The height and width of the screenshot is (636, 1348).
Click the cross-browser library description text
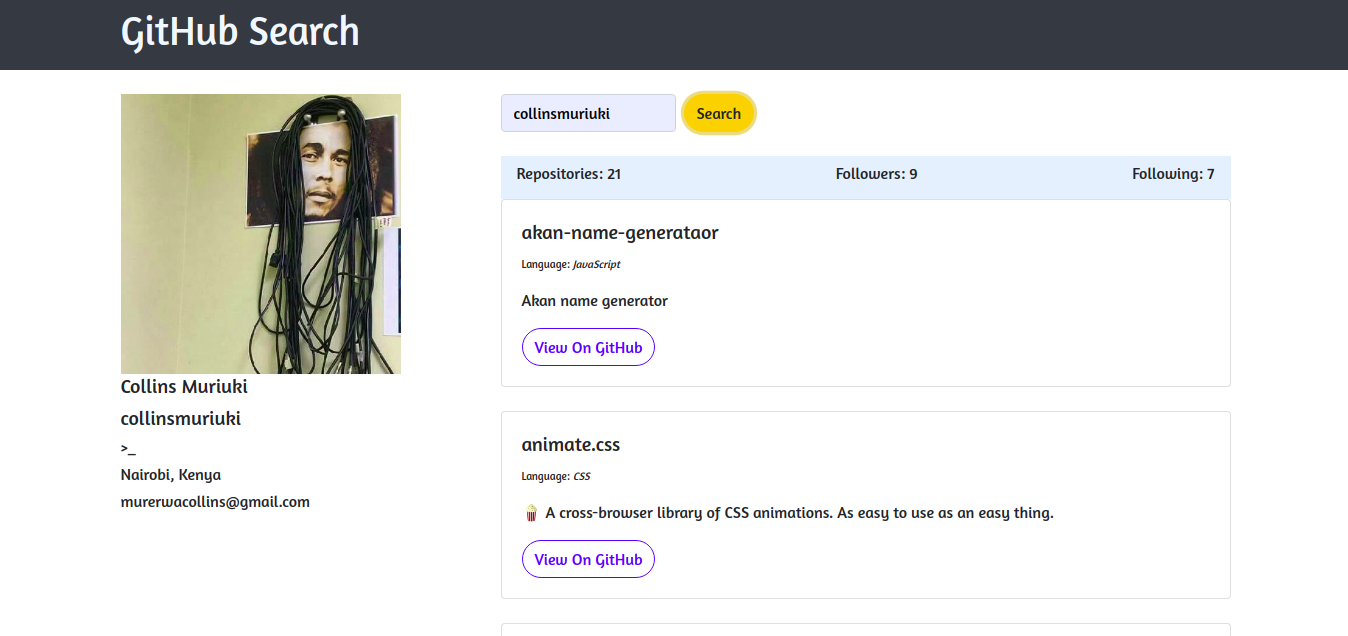tap(799, 513)
